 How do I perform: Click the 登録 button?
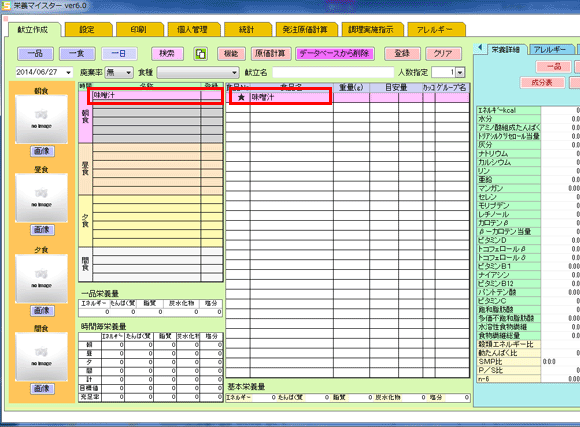click(x=402, y=54)
